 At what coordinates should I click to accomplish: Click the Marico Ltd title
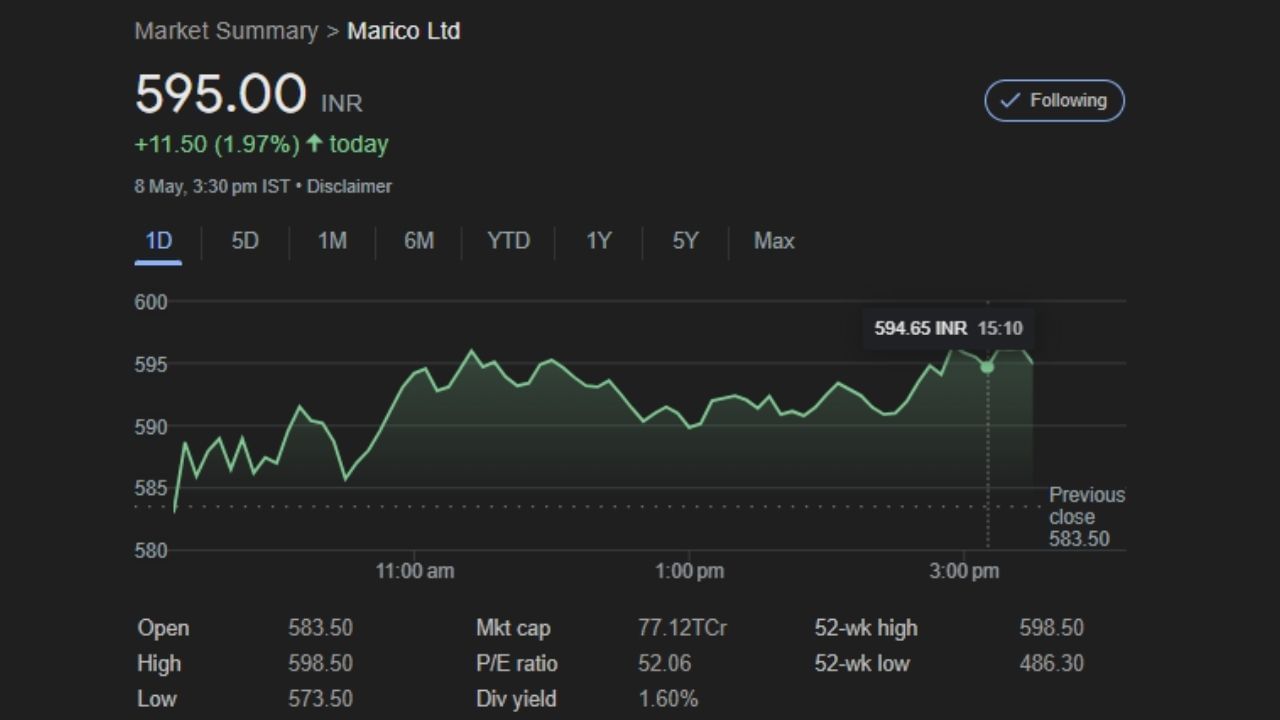pyautogui.click(x=403, y=31)
